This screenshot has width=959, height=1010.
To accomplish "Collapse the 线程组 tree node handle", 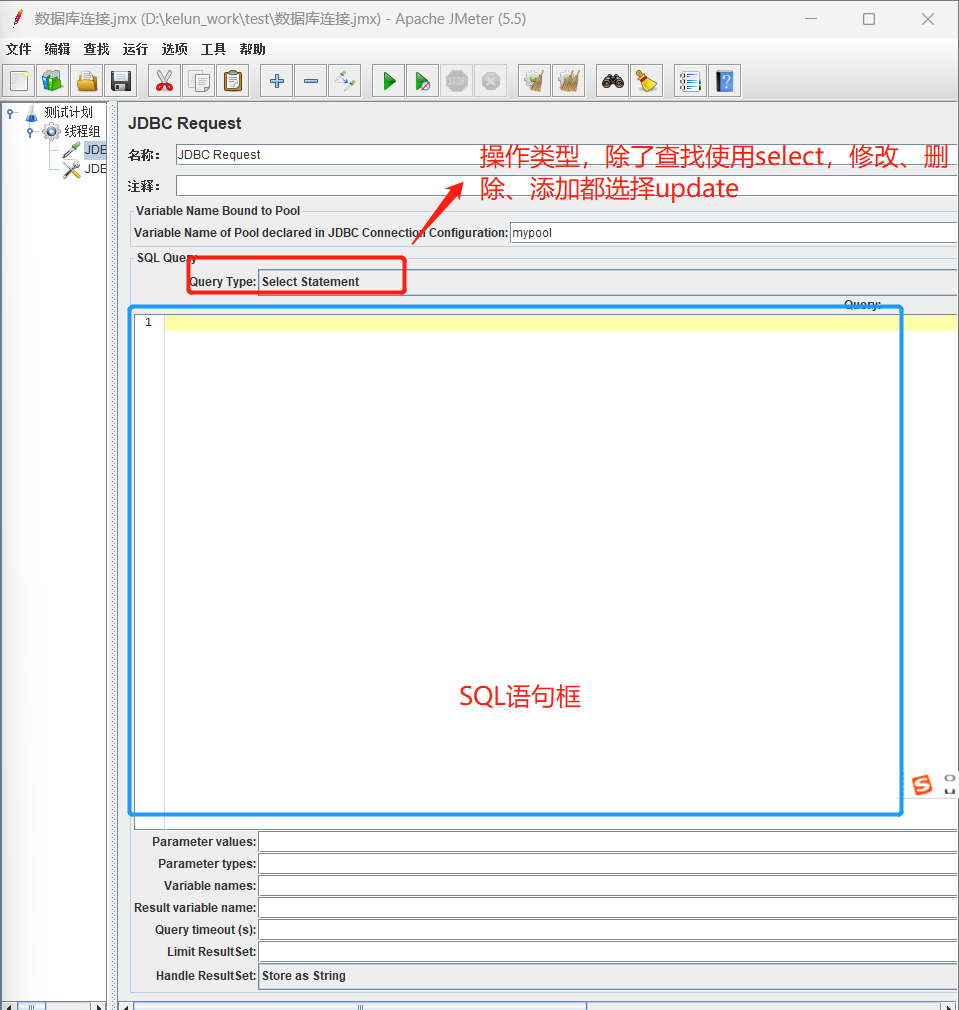I will point(30,132).
